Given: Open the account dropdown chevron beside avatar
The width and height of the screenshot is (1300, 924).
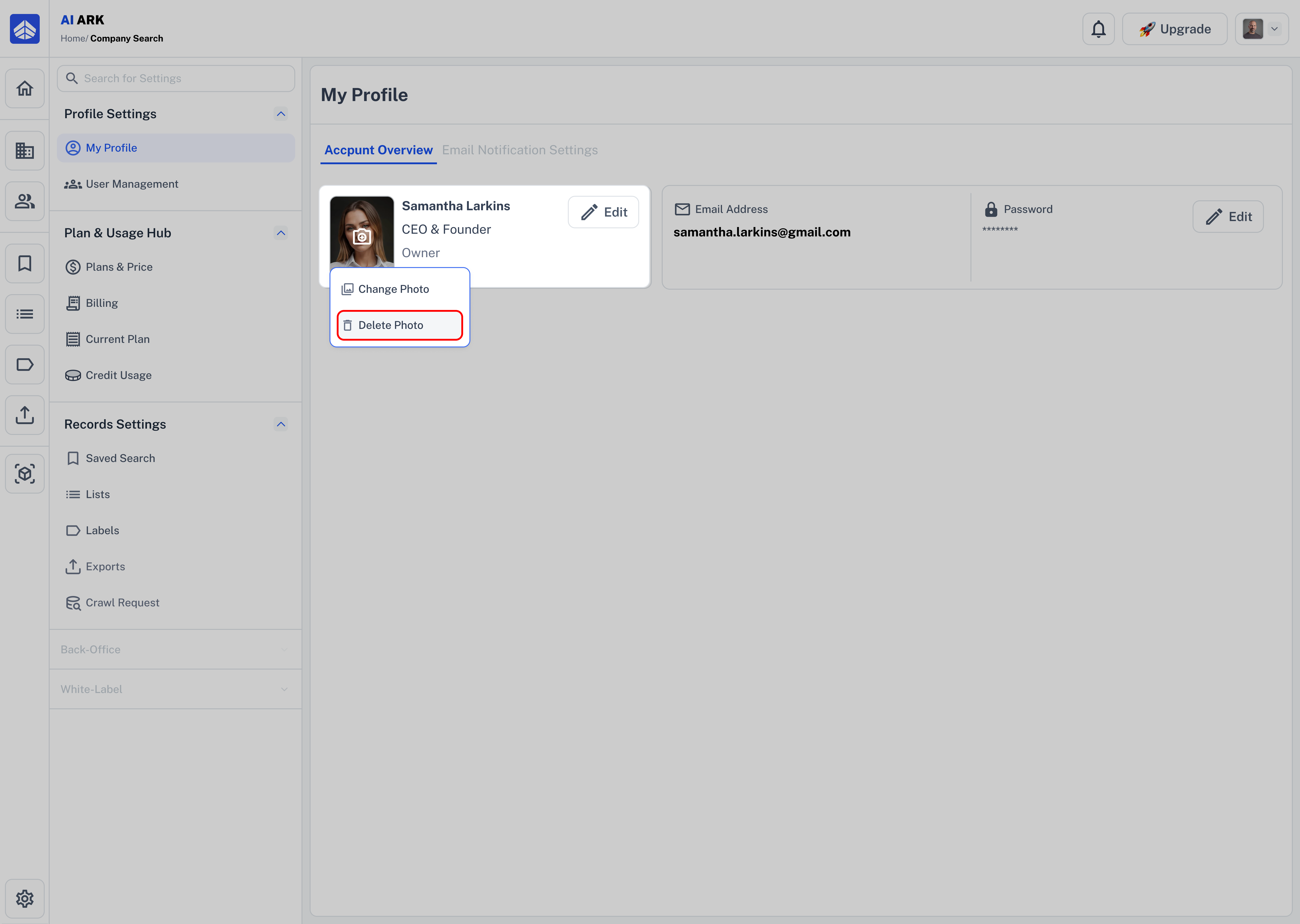Looking at the screenshot, I should pos(1274,29).
